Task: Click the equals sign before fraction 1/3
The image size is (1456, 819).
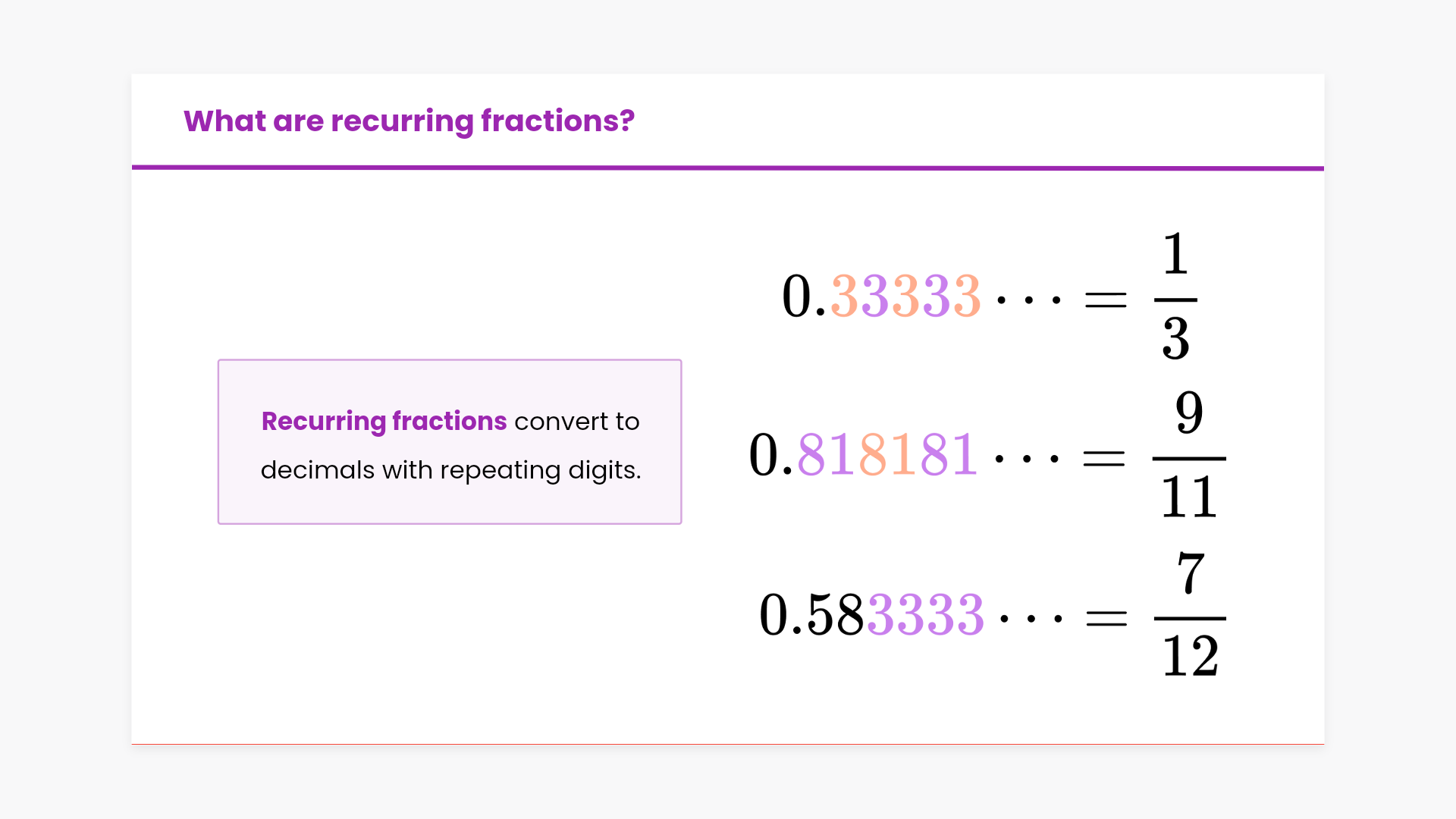Action: pos(1106,300)
